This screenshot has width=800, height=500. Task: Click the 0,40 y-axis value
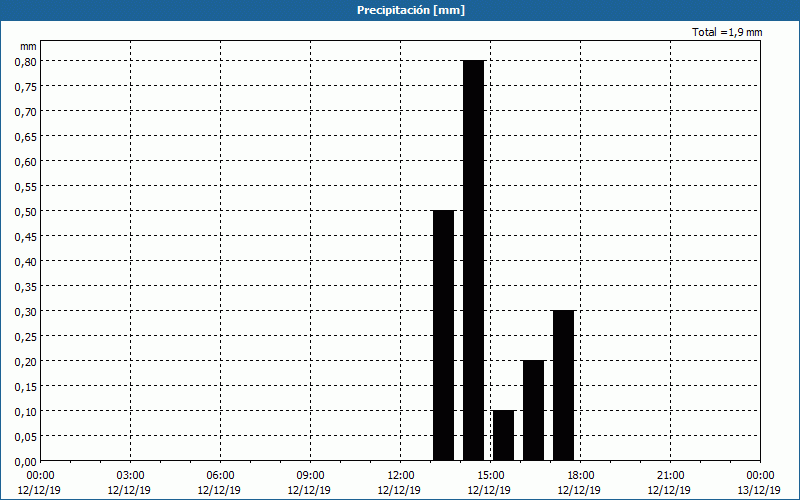(26, 262)
